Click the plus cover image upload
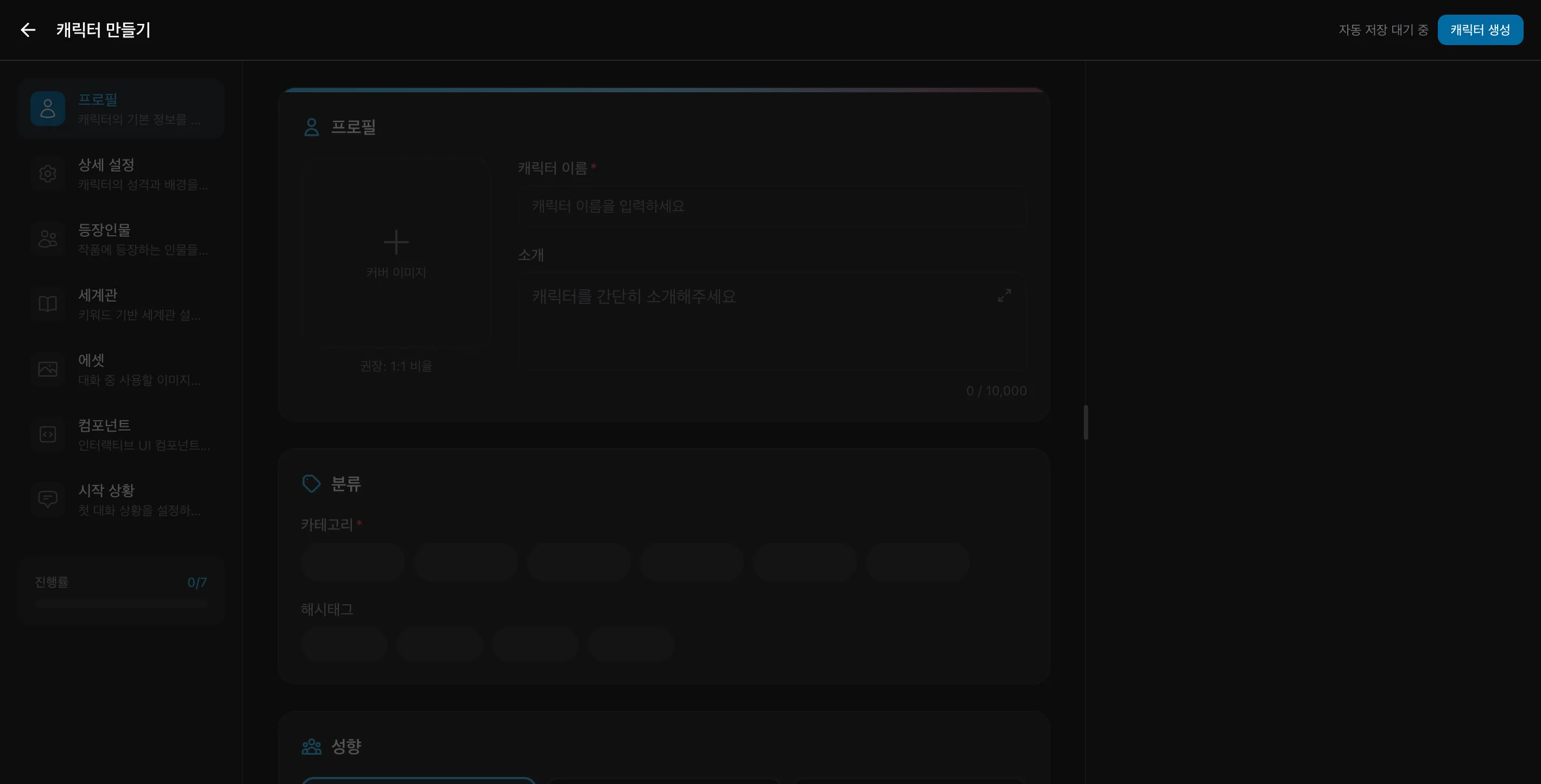This screenshot has height=784, width=1541. pyautogui.click(x=396, y=243)
